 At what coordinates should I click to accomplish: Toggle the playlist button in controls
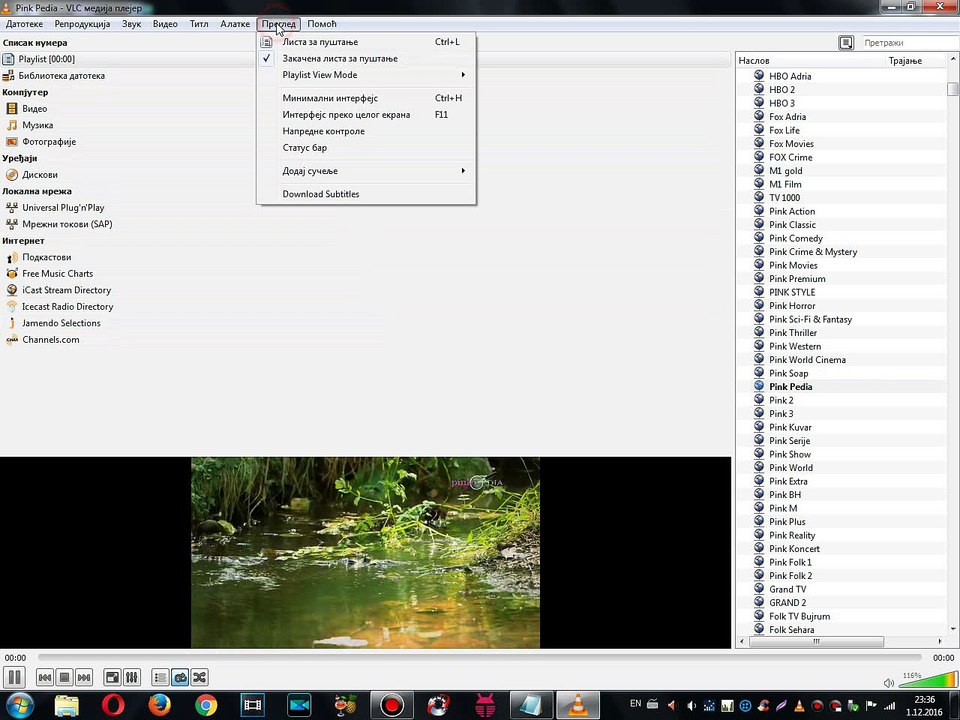click(160, 677)
